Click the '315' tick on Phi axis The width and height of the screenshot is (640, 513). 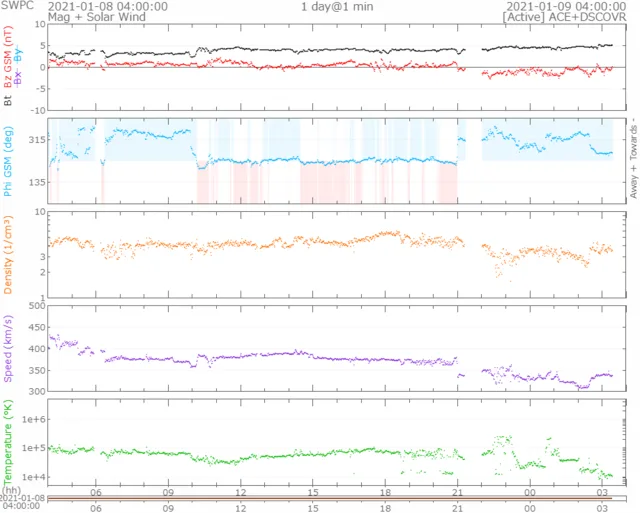coord(36,140)
